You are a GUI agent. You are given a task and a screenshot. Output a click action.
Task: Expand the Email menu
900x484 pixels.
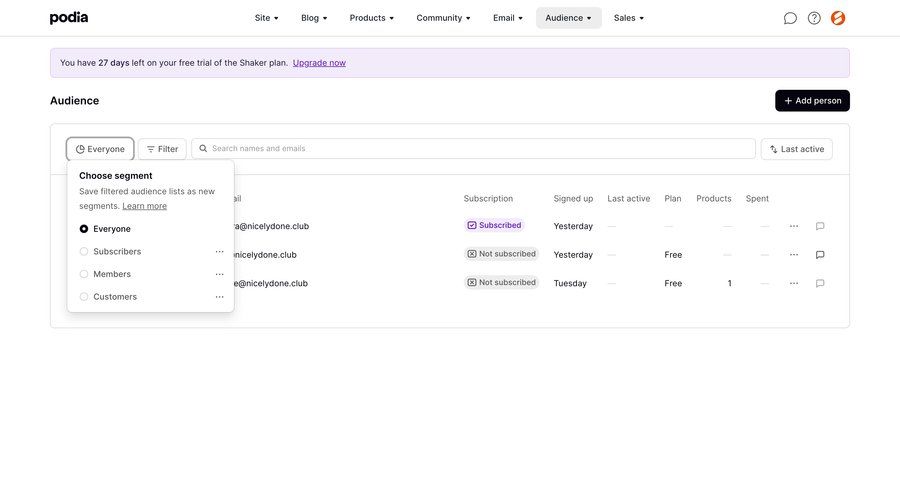pos(508,18)
